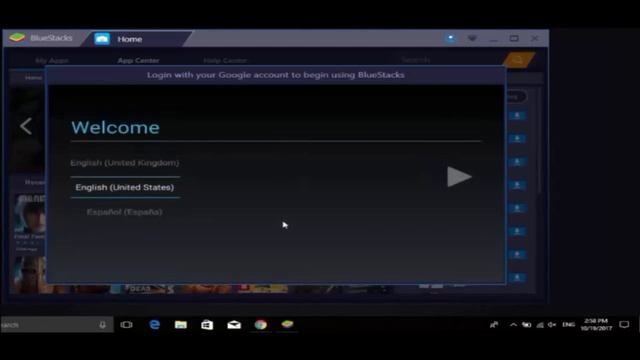
Task: Click the orange search button
Action: (x=518, y=60)
